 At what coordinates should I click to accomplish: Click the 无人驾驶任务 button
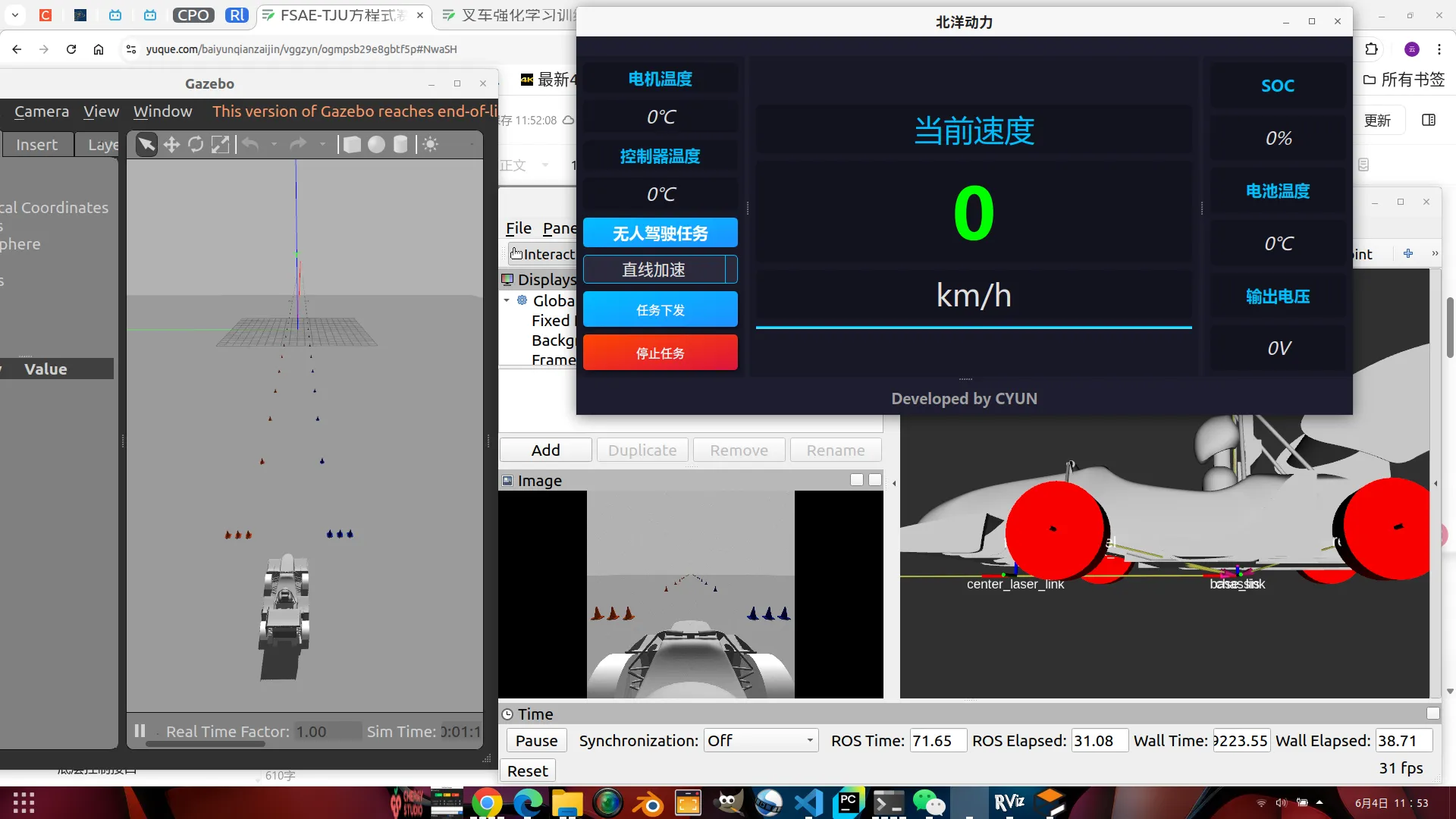click(x=660, y=233)
